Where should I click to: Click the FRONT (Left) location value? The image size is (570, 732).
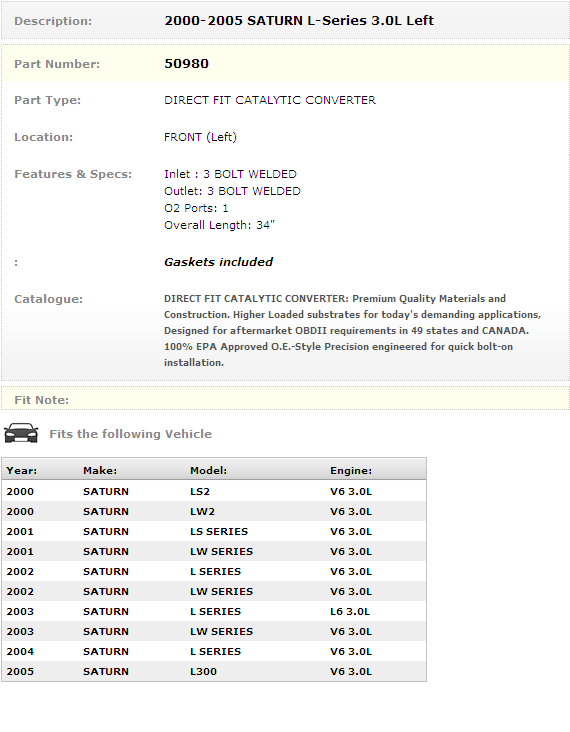200,137
